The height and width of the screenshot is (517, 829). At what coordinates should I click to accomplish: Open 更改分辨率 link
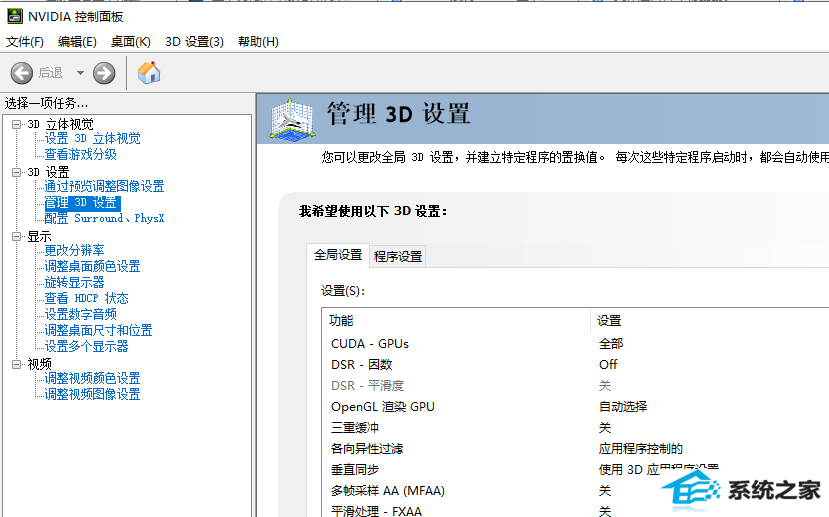[x=75, y=251]
